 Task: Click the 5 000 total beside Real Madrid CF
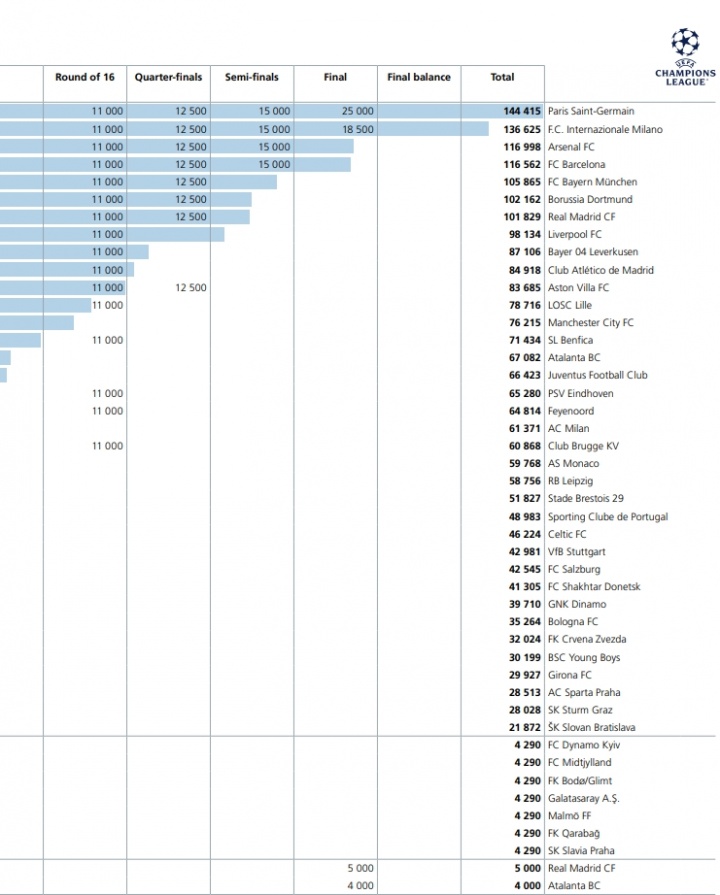pos(526,868)
